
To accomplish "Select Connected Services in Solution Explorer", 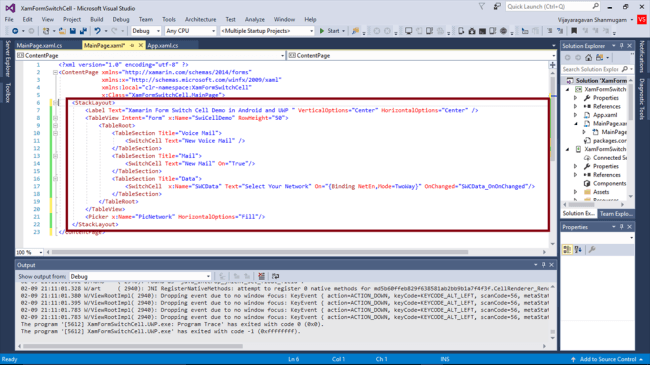I will point(605,158).
